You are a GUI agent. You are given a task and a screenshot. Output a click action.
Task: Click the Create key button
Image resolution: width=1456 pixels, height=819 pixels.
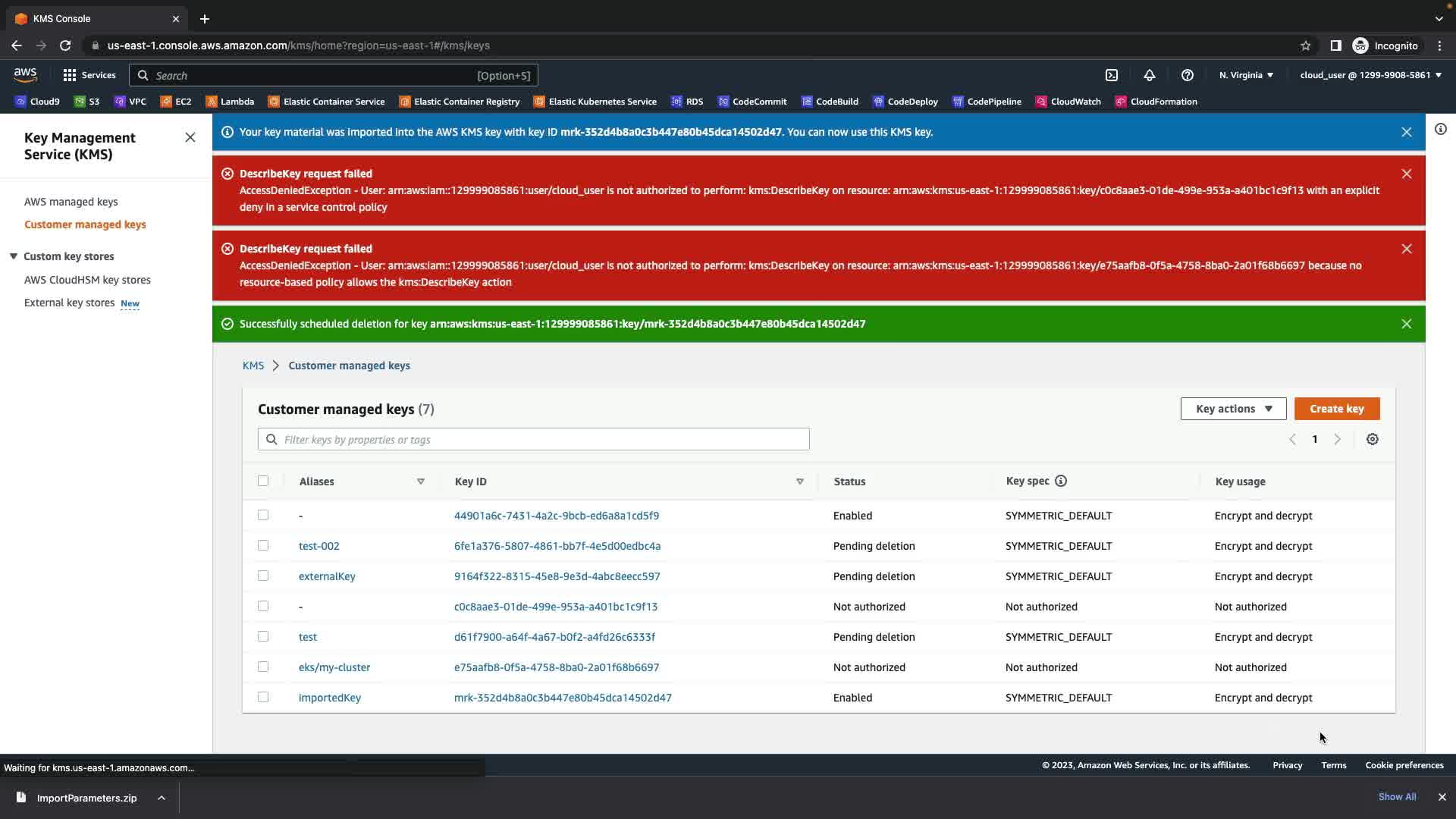pyautogui.click(x=1336, y=409)
